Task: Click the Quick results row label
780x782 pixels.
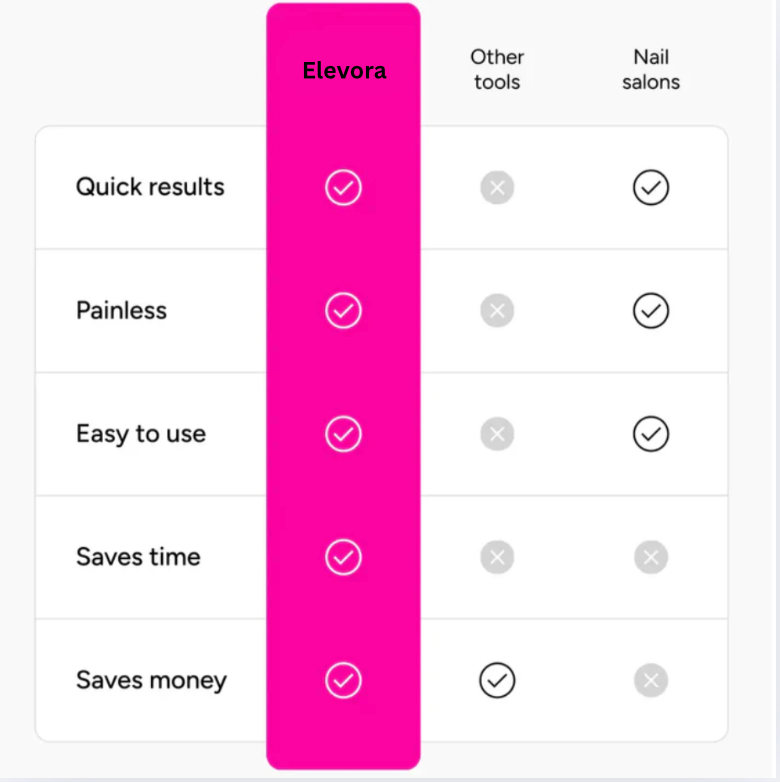Action: [150, 187]
